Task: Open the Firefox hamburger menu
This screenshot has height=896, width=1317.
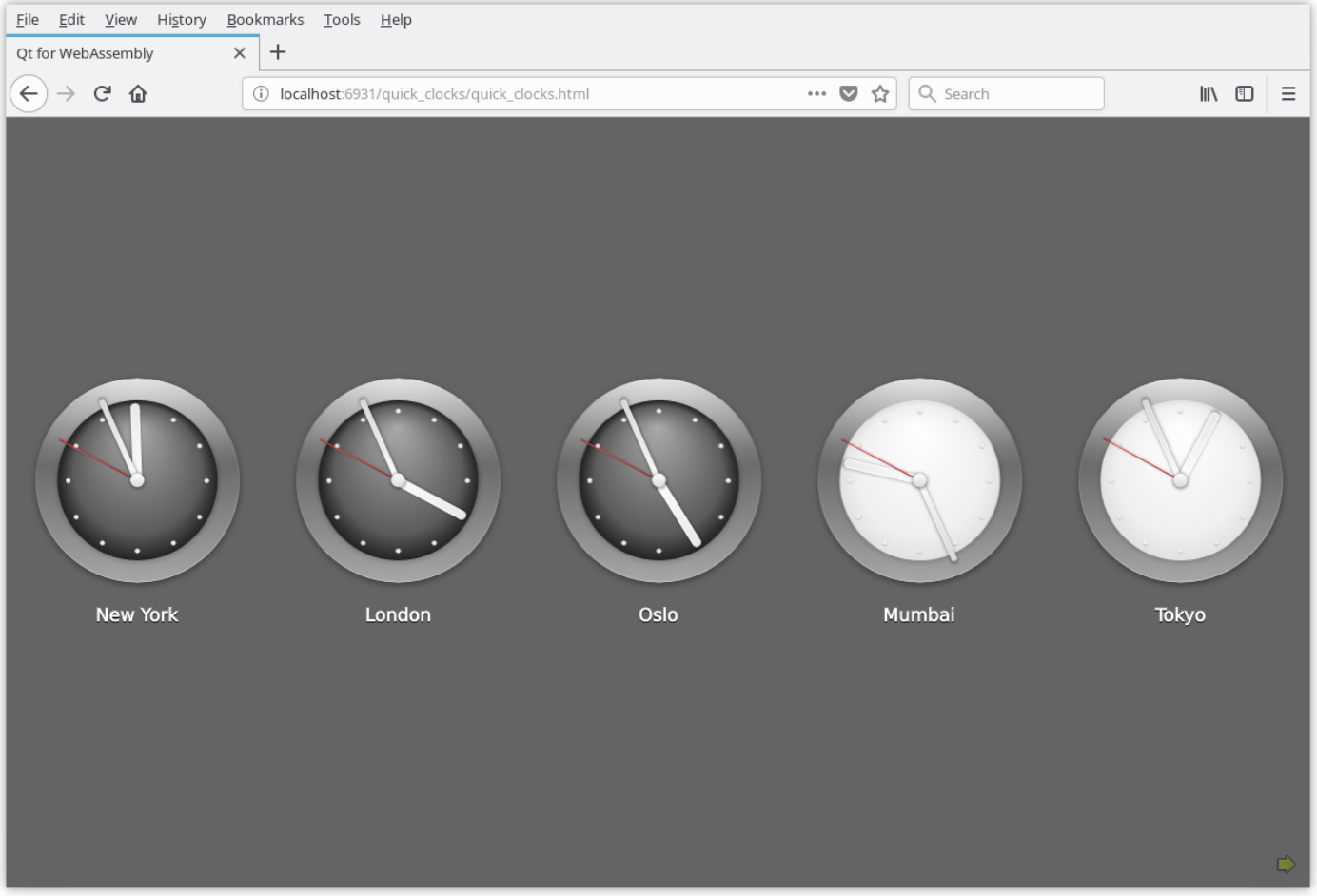Action: [1288, 93]
